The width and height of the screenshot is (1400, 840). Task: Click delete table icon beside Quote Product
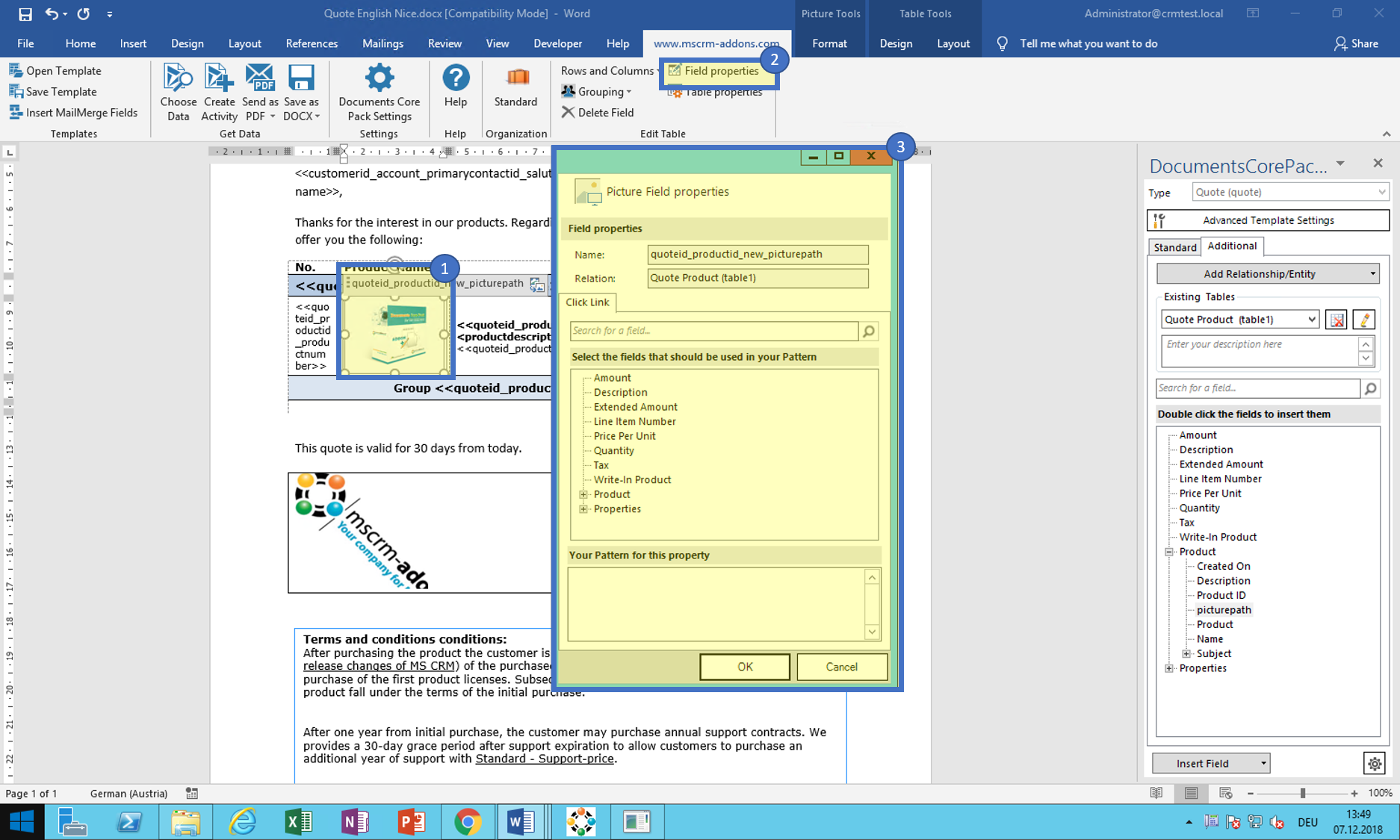click(x=1336, y=320)
